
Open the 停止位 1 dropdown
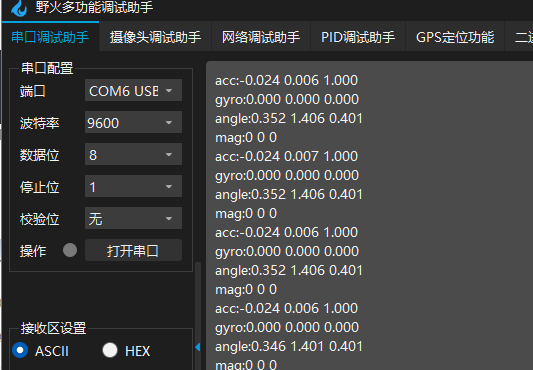click(133, 186)
